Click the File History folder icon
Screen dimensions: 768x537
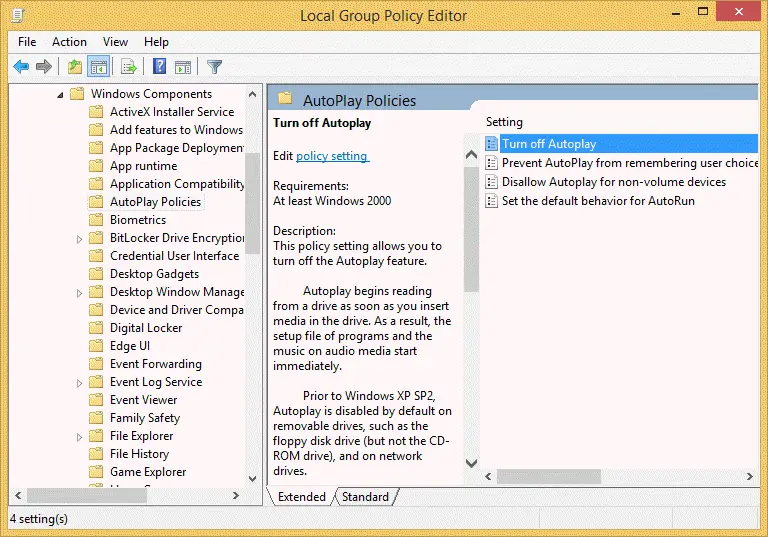click(x=96, y=454)
